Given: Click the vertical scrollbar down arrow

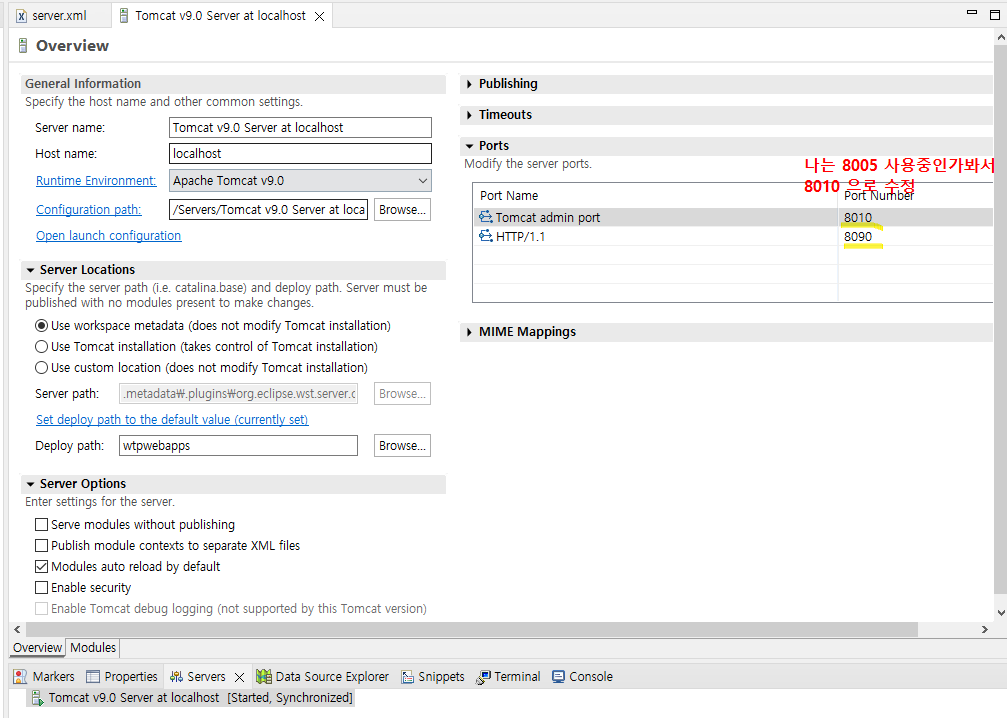Looking at the screenshot, I should click(x=1001, y=613).
